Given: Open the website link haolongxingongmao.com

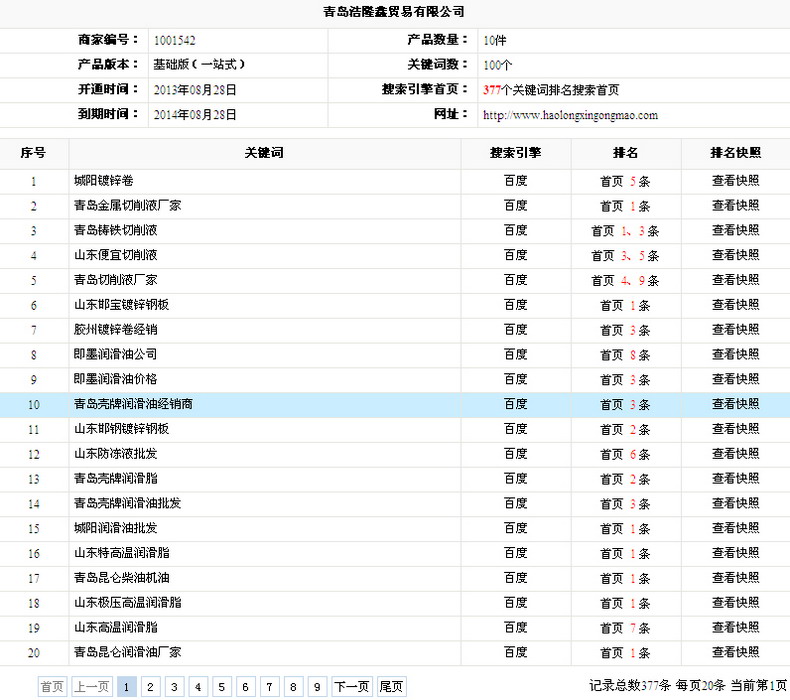Looking at the screenshot, I should coord(570,115).
